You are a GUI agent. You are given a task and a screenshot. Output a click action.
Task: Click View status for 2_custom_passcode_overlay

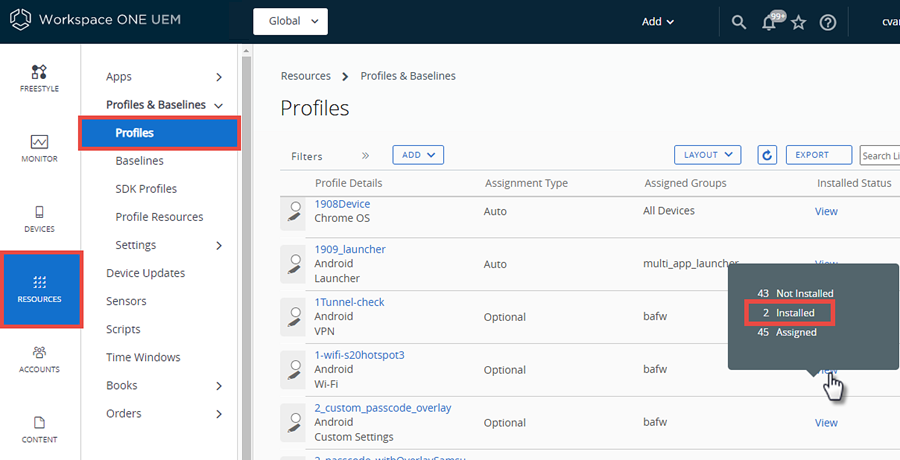827,423
